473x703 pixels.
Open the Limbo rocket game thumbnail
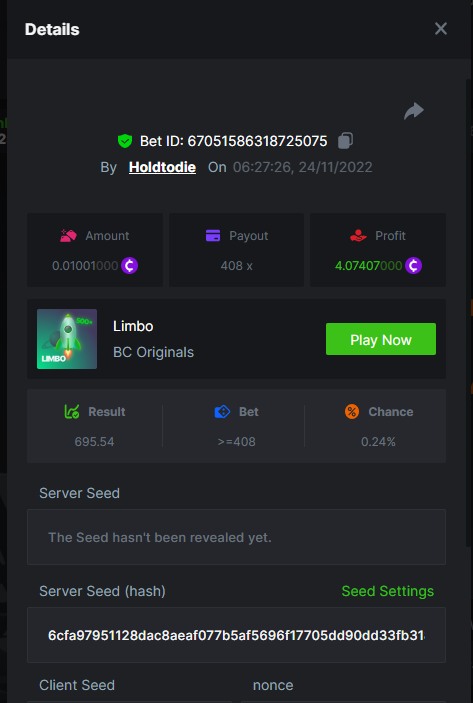click(x=67, y=339)
